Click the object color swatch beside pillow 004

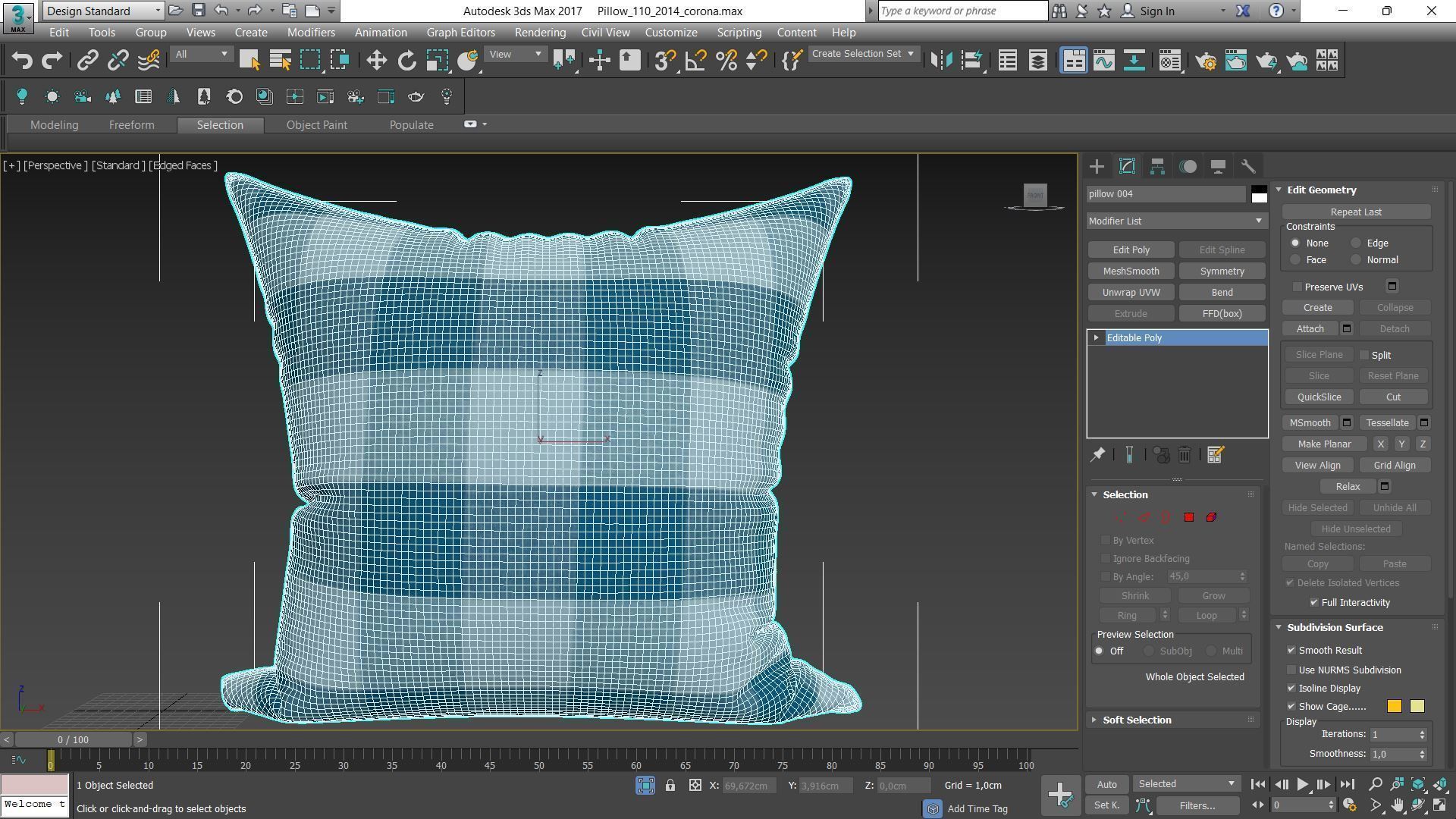point(1259,194)
